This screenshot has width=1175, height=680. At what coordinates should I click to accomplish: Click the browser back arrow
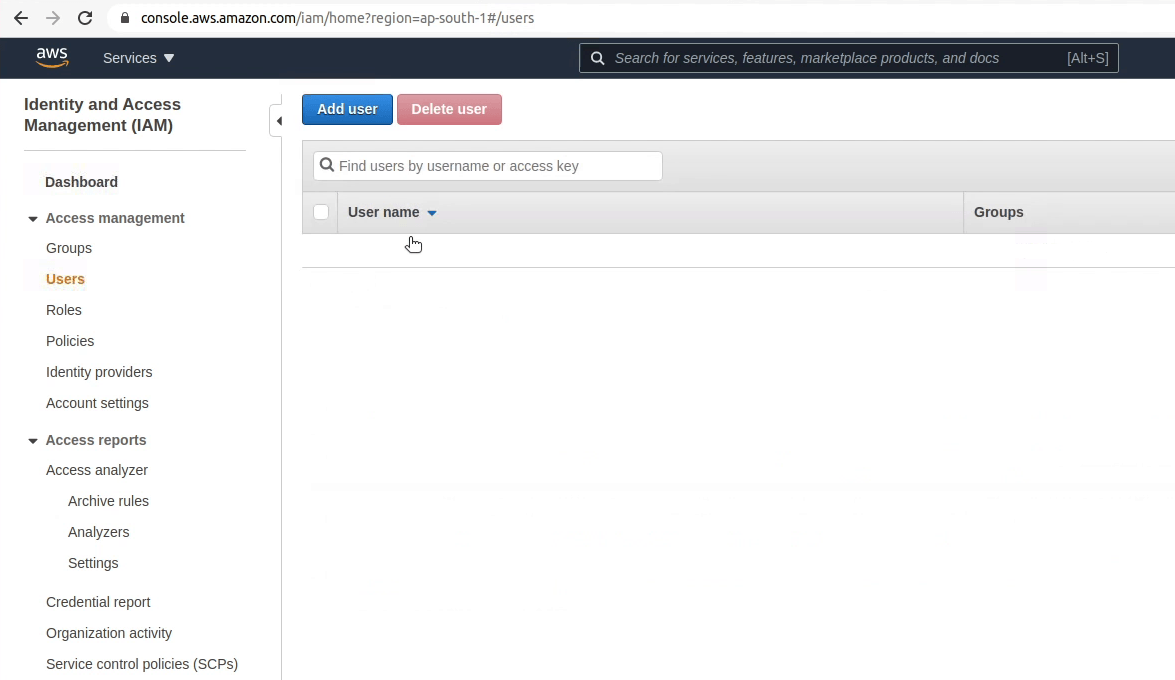click(21, 18)
